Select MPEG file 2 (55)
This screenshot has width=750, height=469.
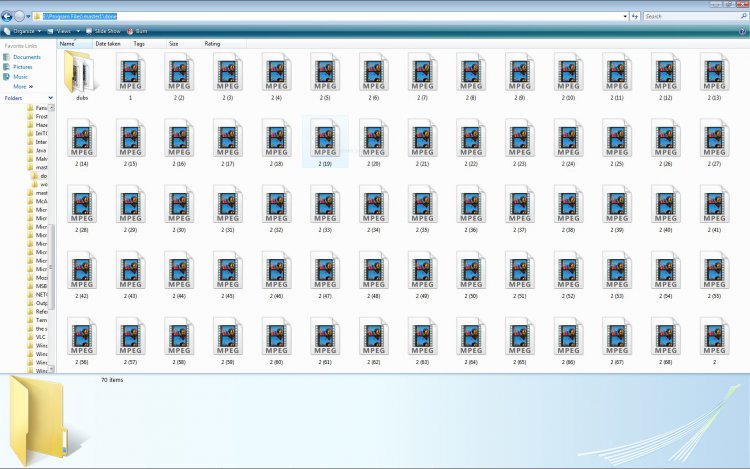(x=714, y=270)
